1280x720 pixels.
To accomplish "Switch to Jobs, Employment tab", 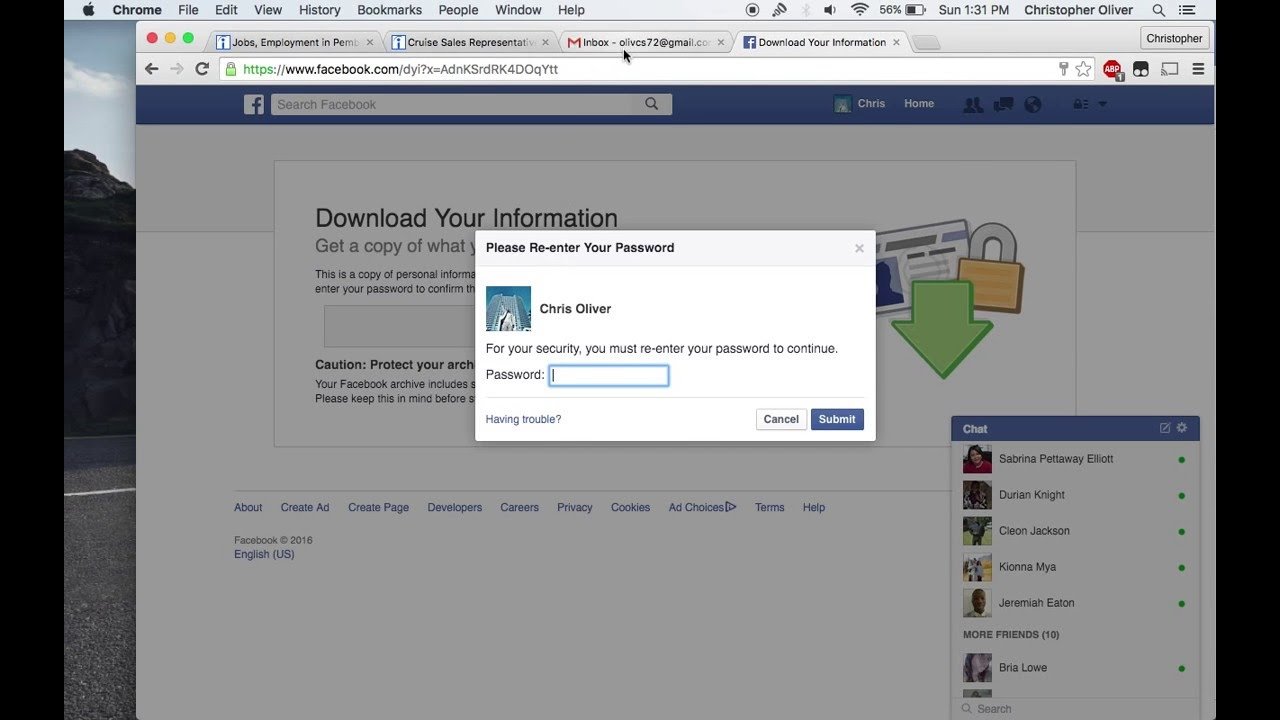I will coord(295,42).
